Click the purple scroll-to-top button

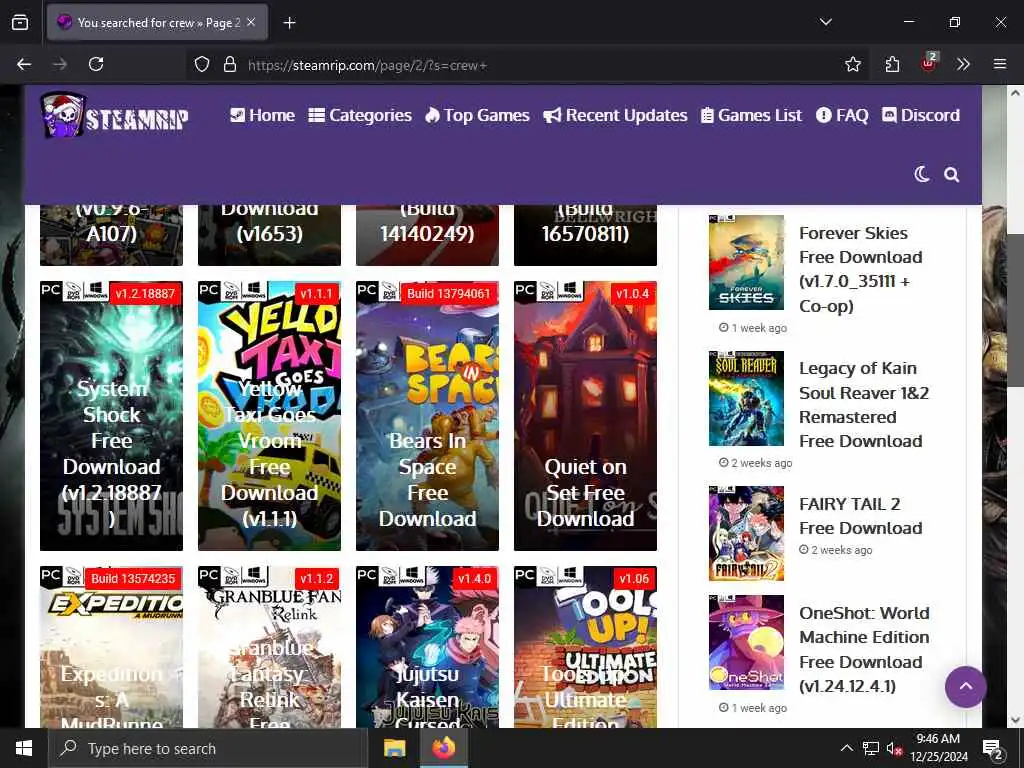point(965,687)
